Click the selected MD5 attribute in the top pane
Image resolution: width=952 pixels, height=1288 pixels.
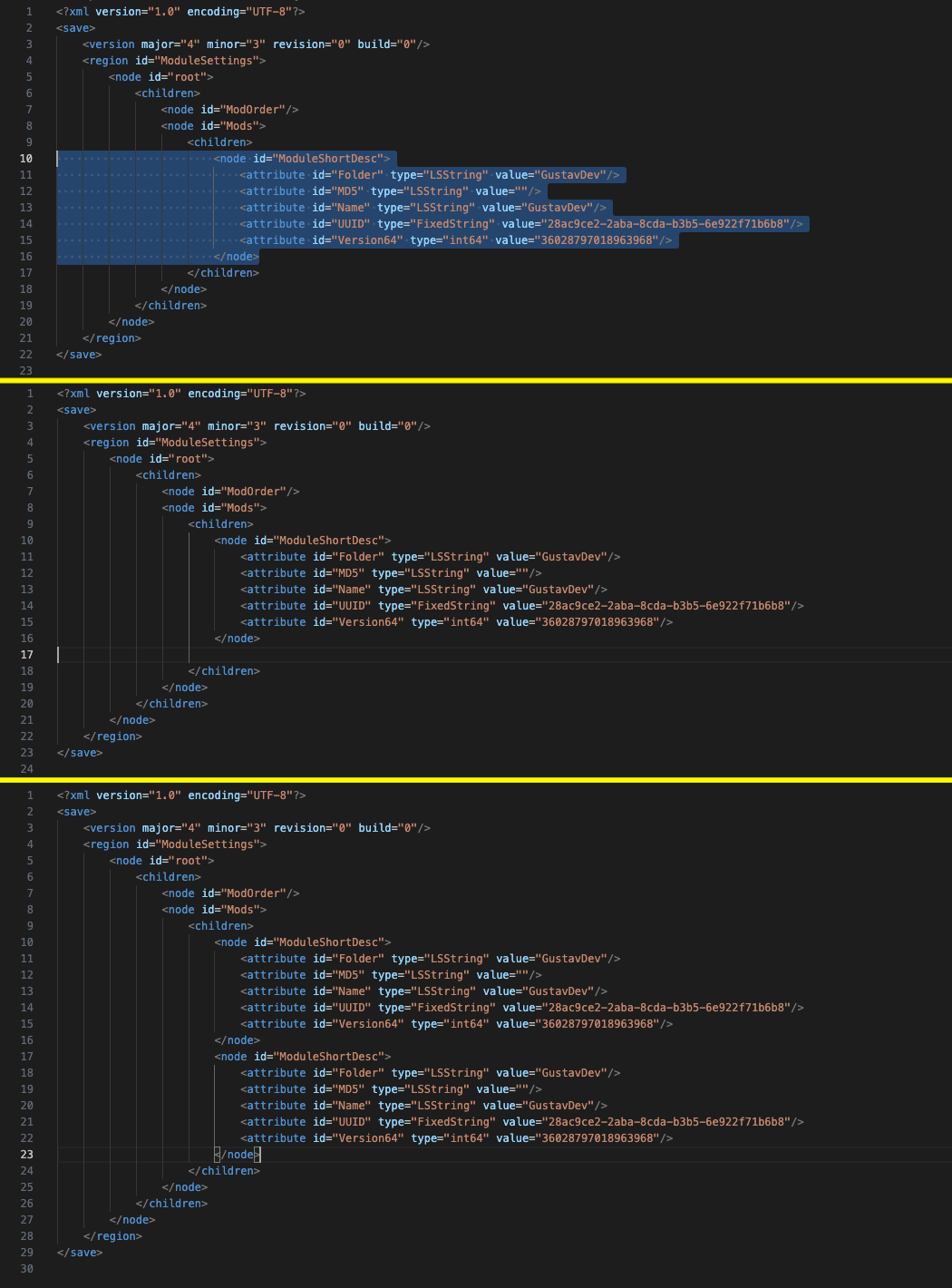click(x=391, y=191)
